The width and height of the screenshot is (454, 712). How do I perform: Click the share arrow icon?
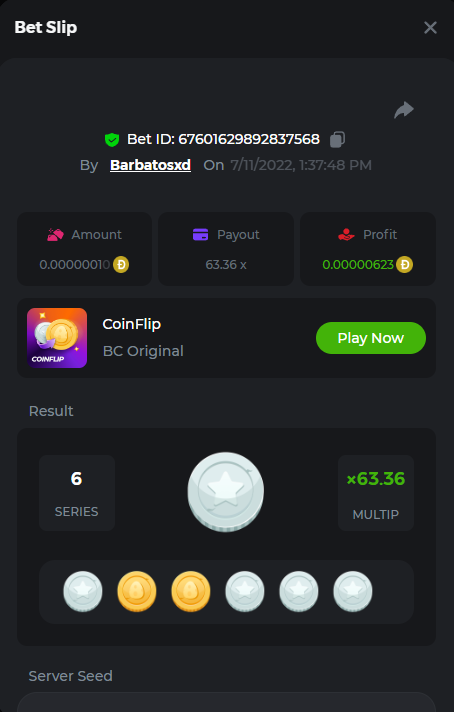pos(404,110)
